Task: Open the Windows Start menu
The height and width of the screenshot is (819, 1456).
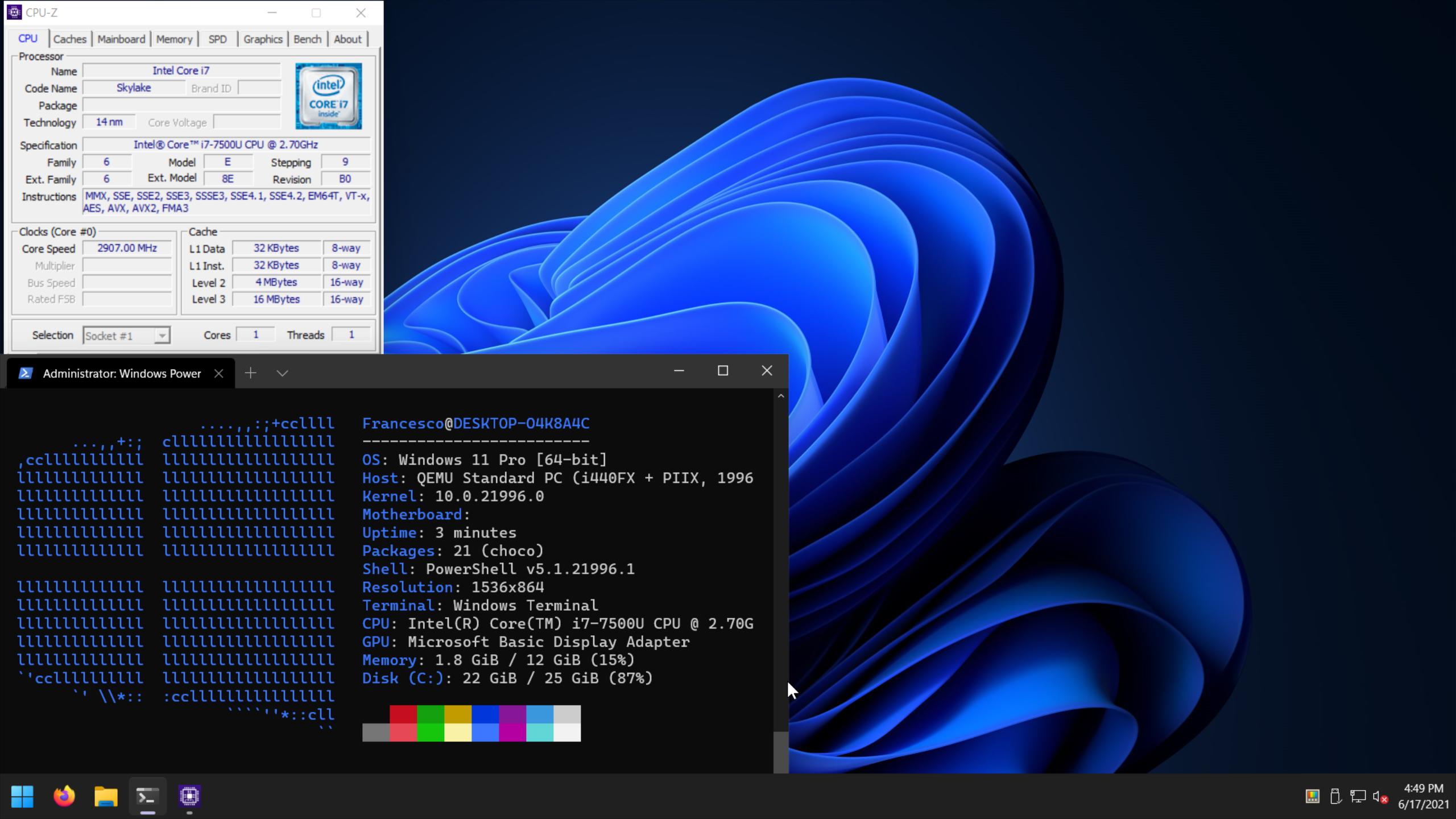Action: (x=23, y=796)
